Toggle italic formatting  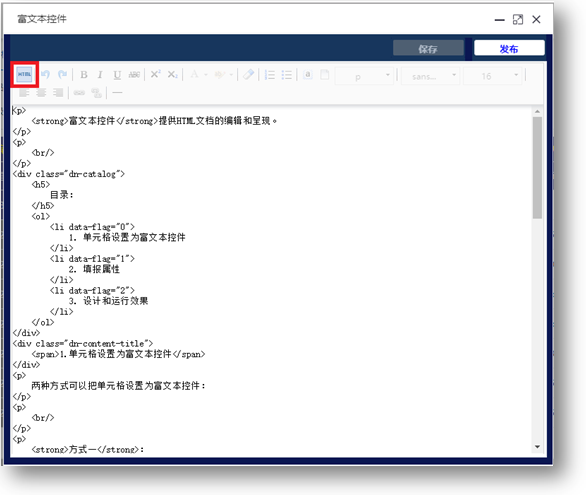tap(100, 75)
